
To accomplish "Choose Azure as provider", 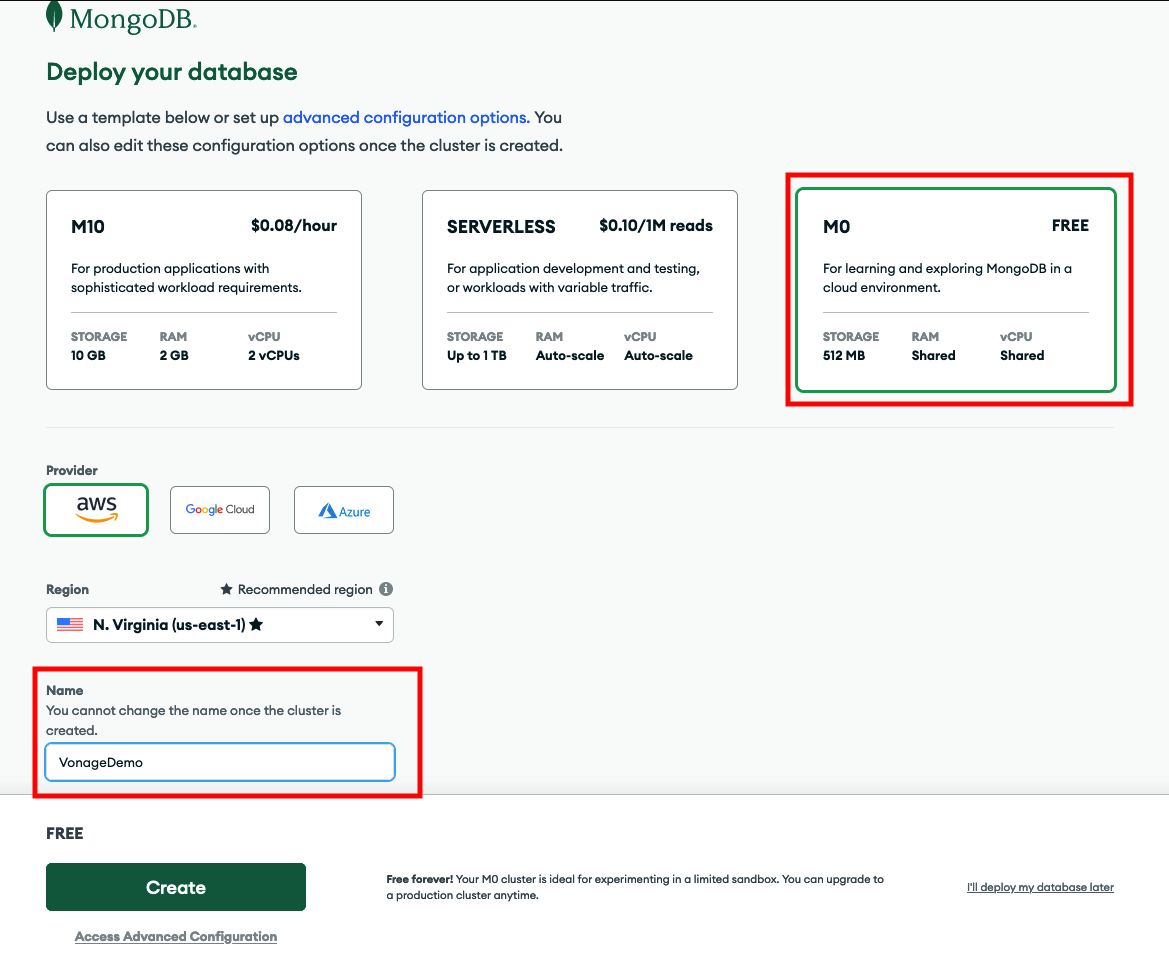I will (344, 510).
